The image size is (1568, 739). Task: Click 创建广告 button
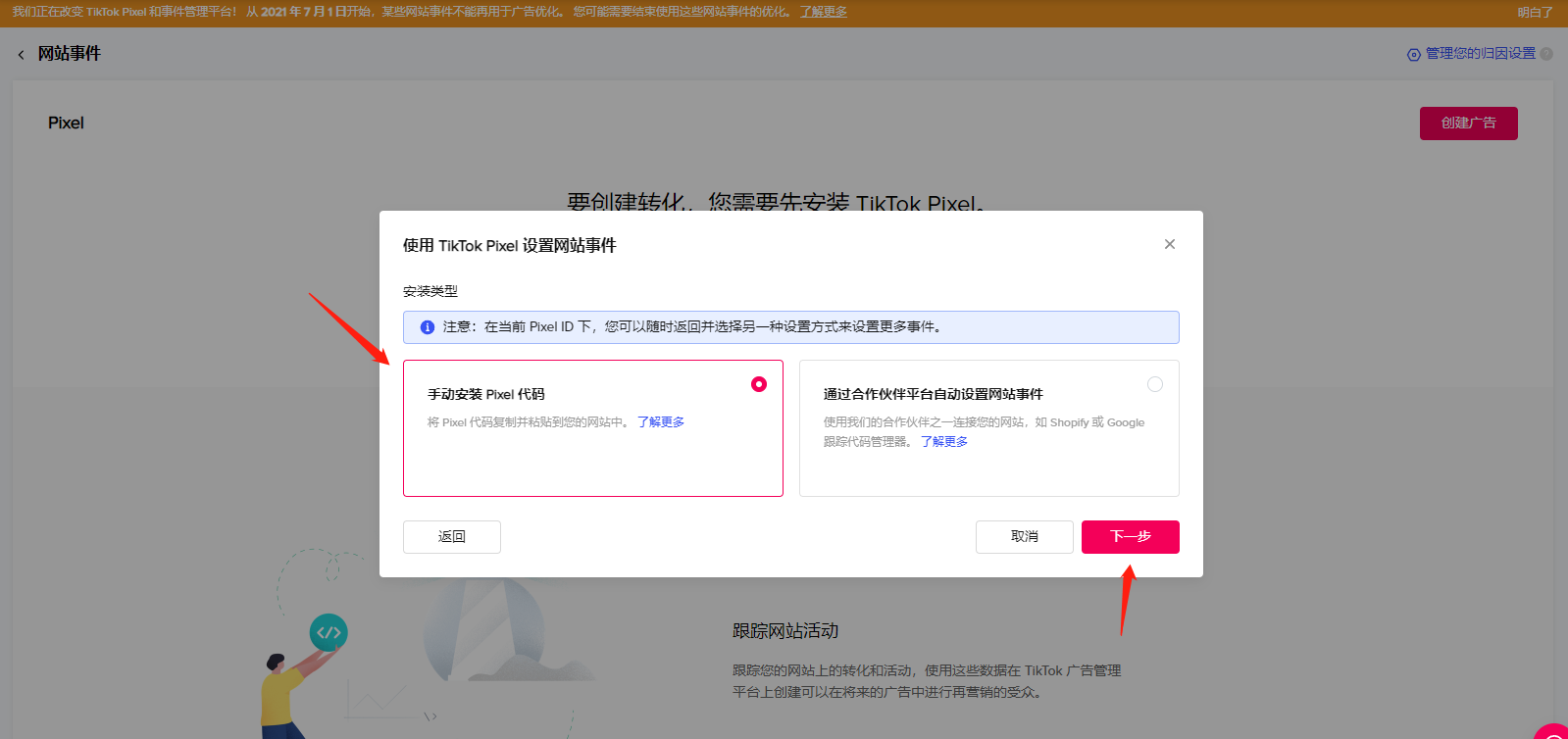(1468, 123)
